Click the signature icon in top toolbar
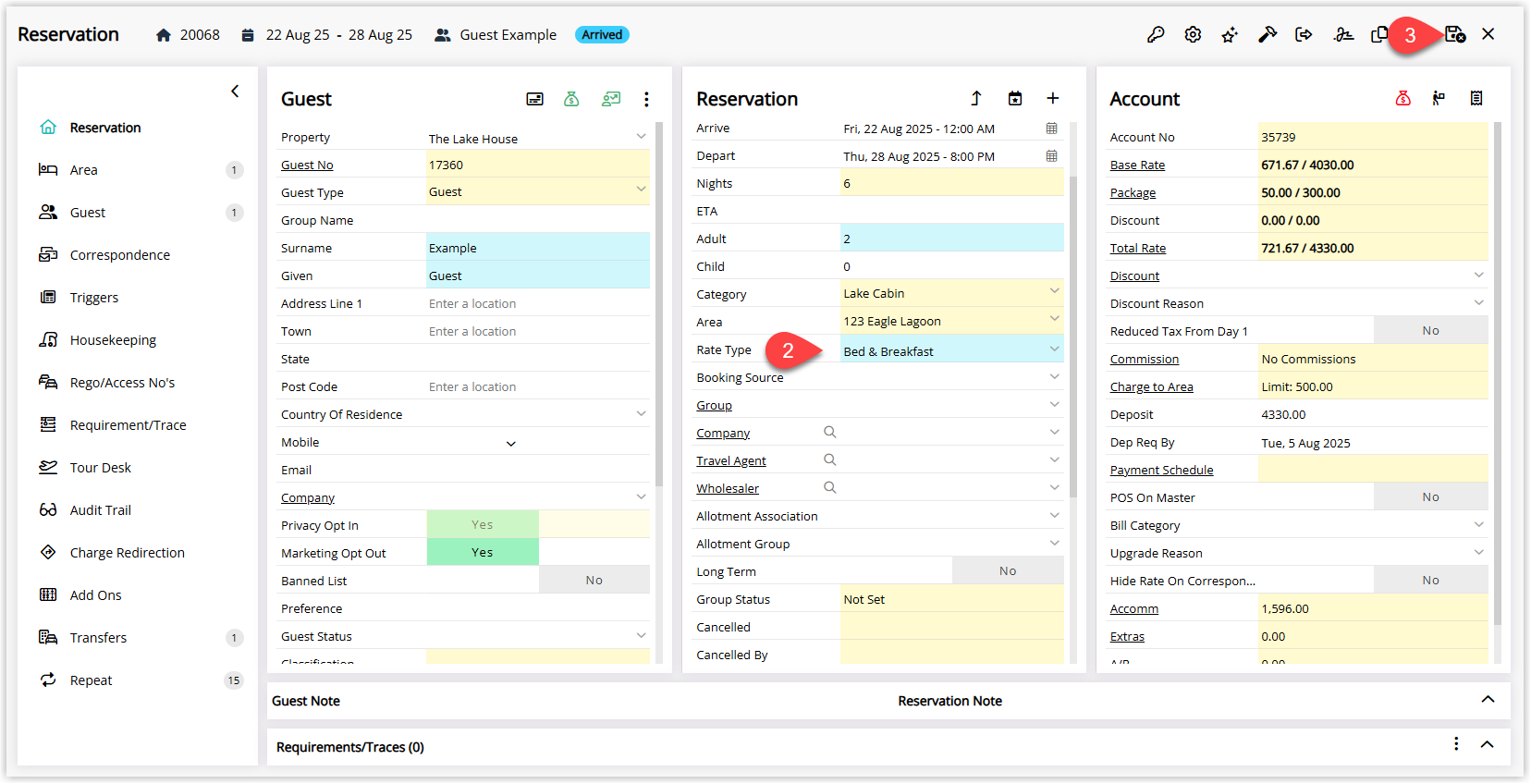 [x=1343, y=34]
